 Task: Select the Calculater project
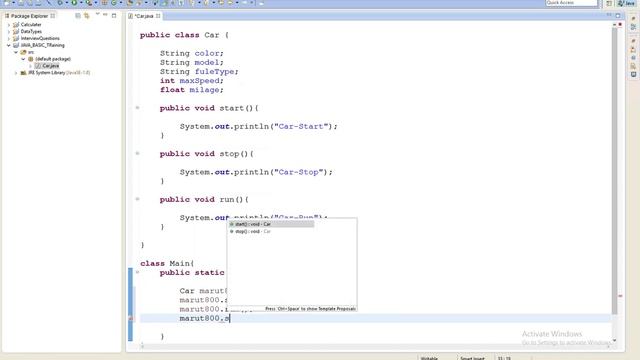(x=31, y=25)
